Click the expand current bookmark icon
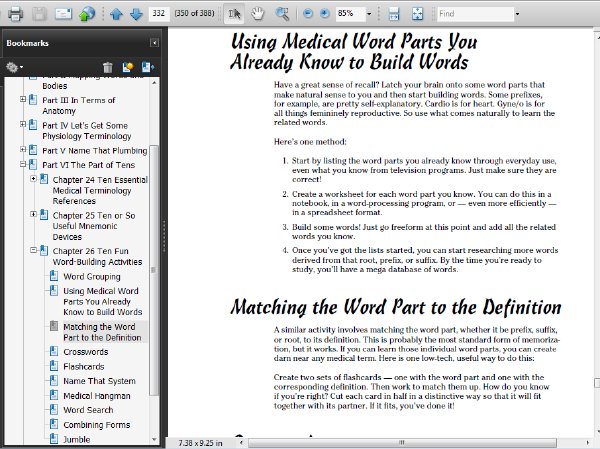Viewport: 600px width, 449px height. click(148, 67)
